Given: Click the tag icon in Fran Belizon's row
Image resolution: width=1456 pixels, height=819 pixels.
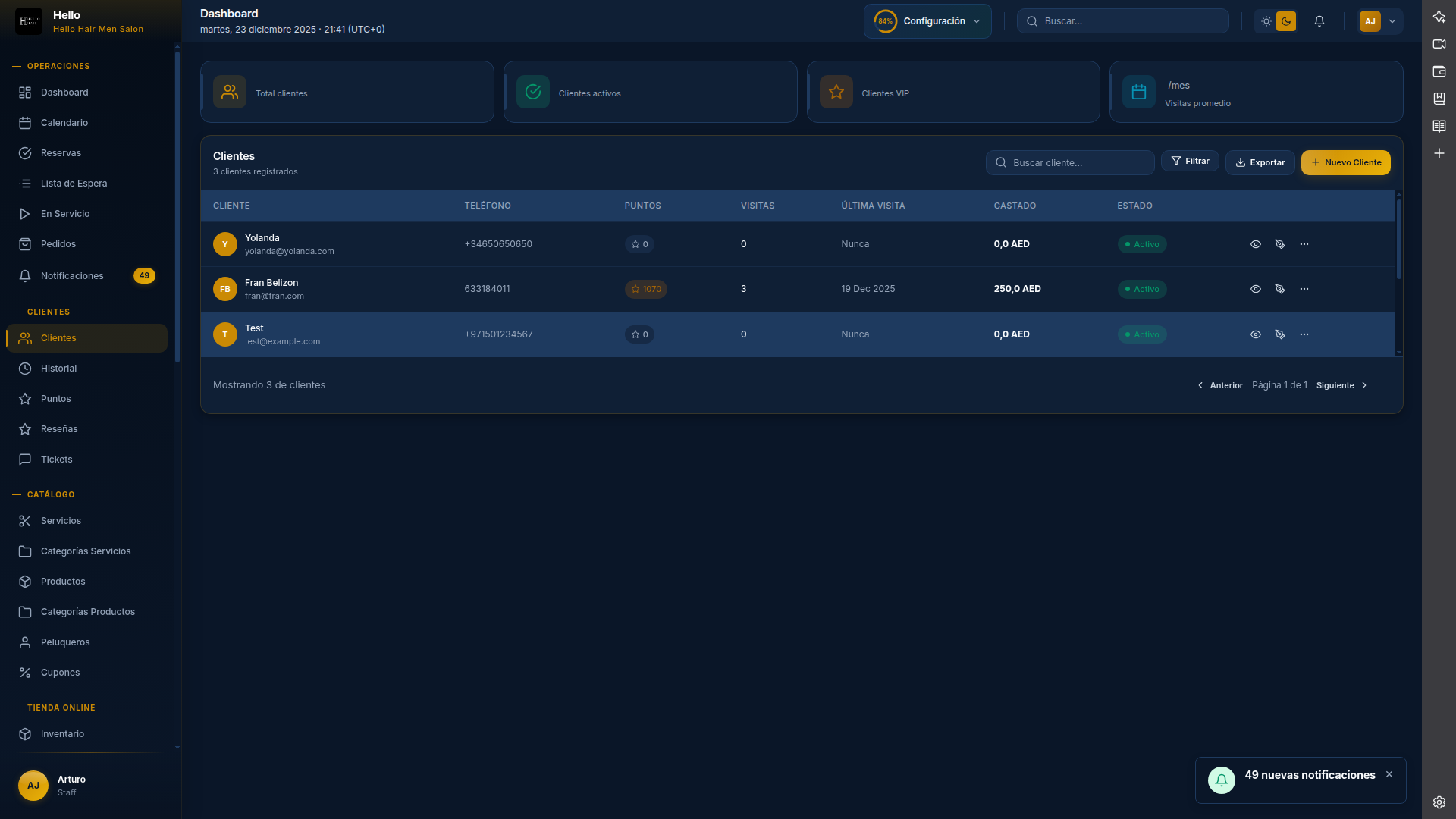Looking at the screenshot, I should click(x=1280, y=289).
